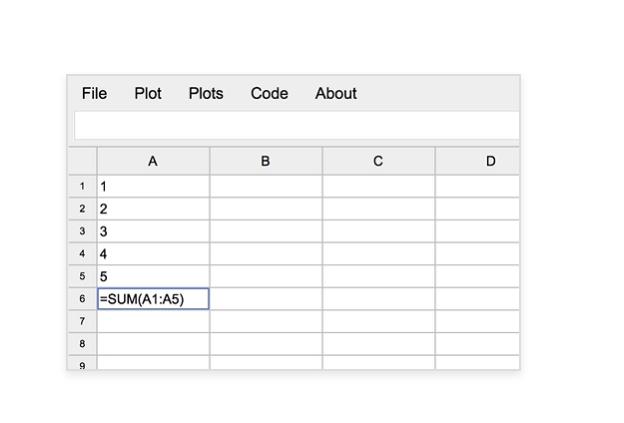Select the row 3 header
624x423 pixels.
[82, 231]
